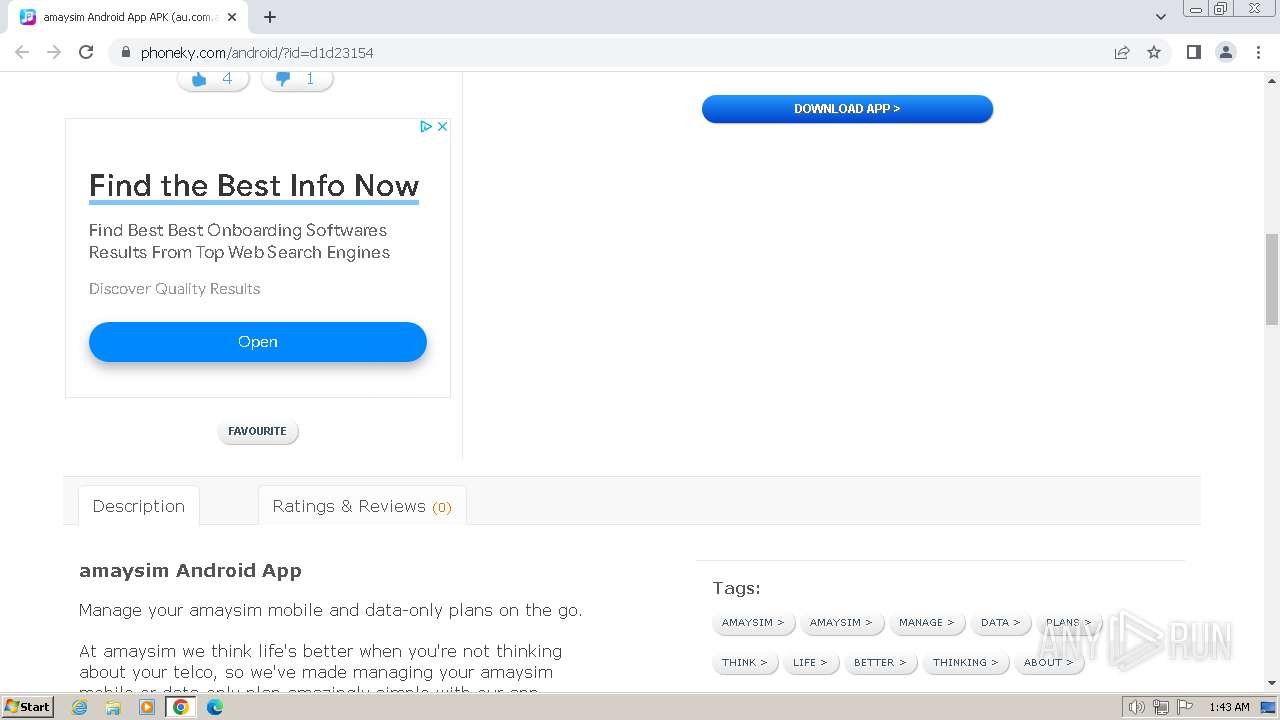This screenshot has width=1280, height=720.
Task: Reload the page
Action: [86, 52]
